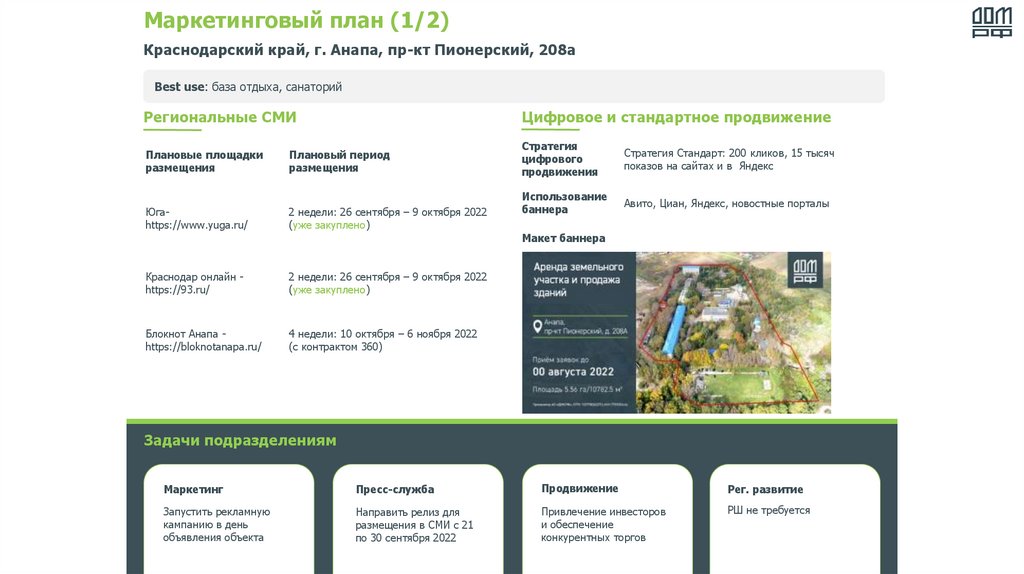Screen dimensions: 1024x574
Task: Click the ДОМ.РФ logo on the banner image
Action: click(805, 270)
